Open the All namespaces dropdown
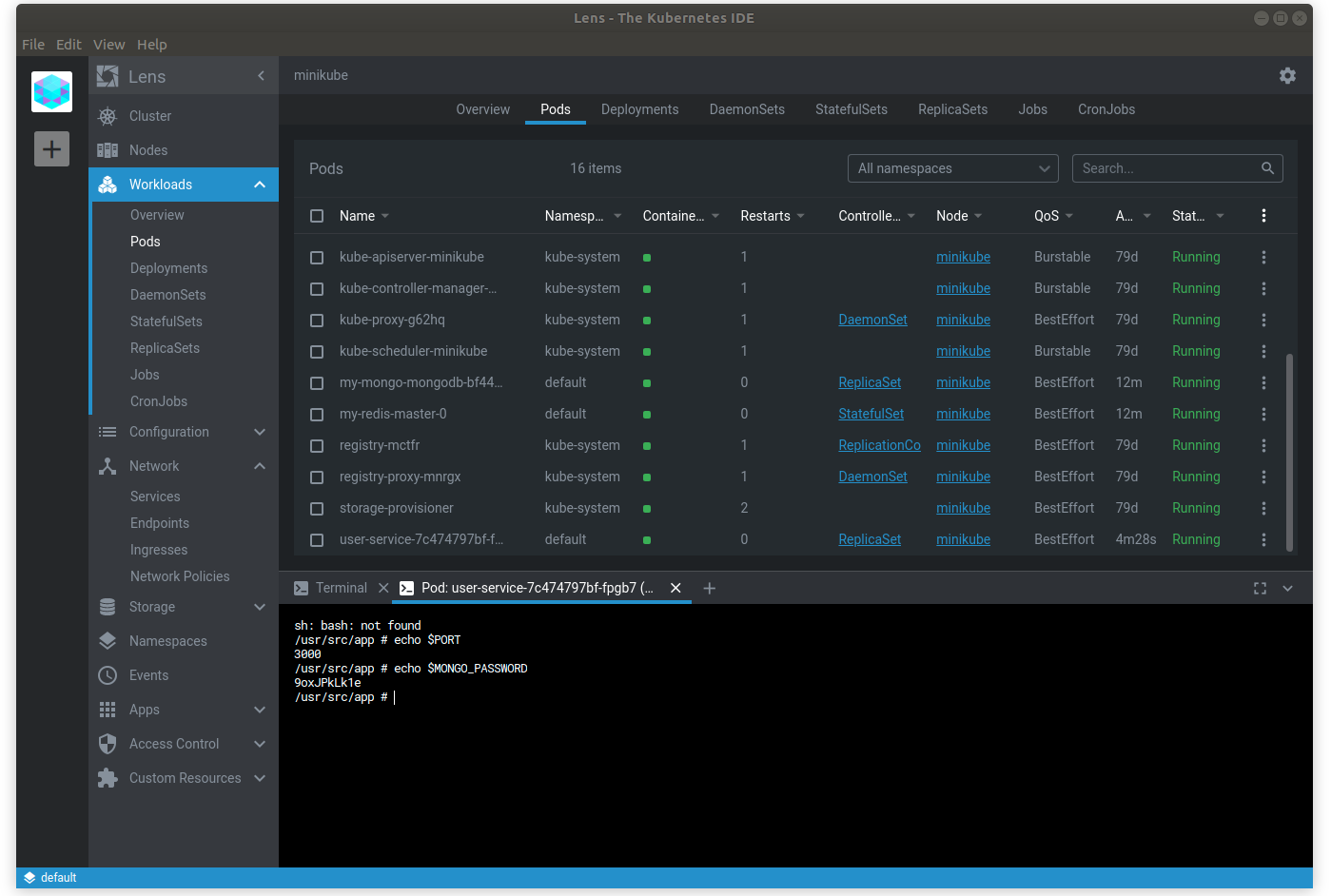The height and width of the screenshot is (896, 1331). click(952, 168)
